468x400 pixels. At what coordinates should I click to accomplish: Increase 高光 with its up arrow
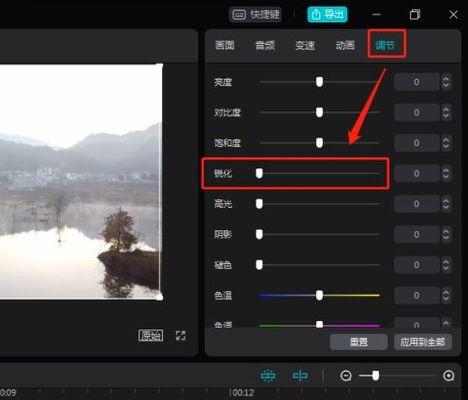tap(446, 201)
